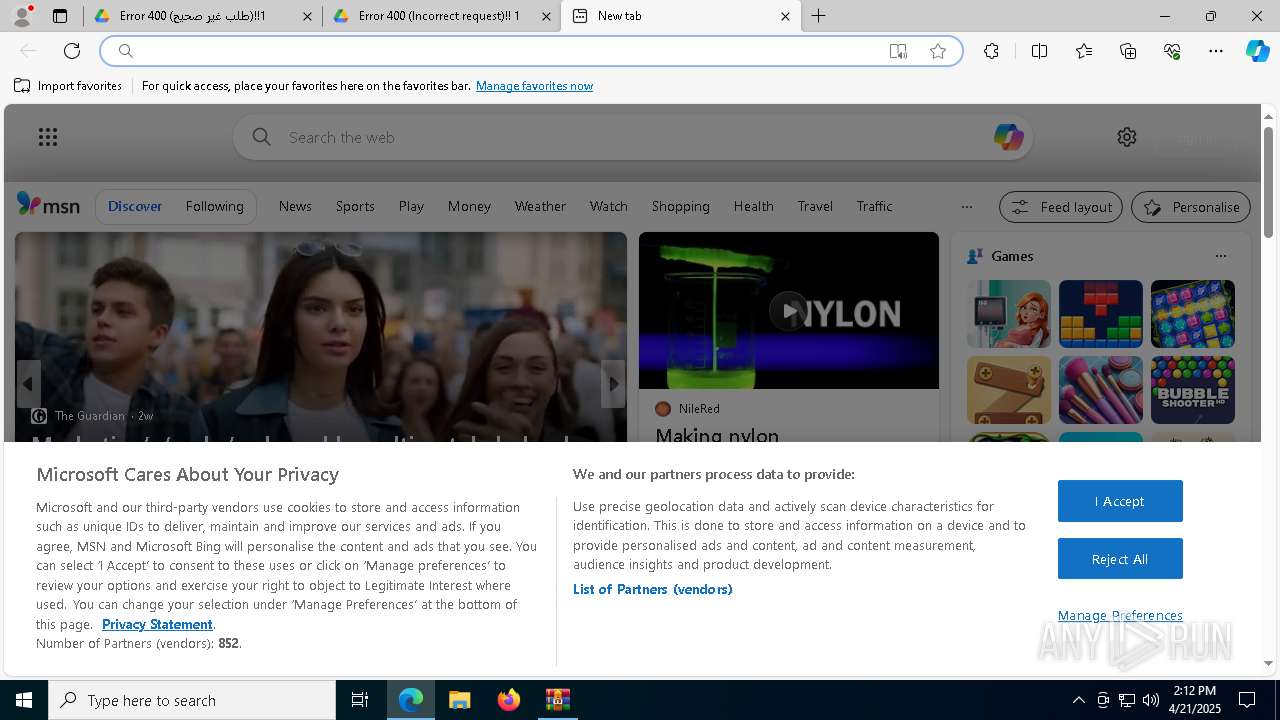Click the MSN logo
Image resolution: width=1280 pixels, height=720 pixels.
coord(48,205)
